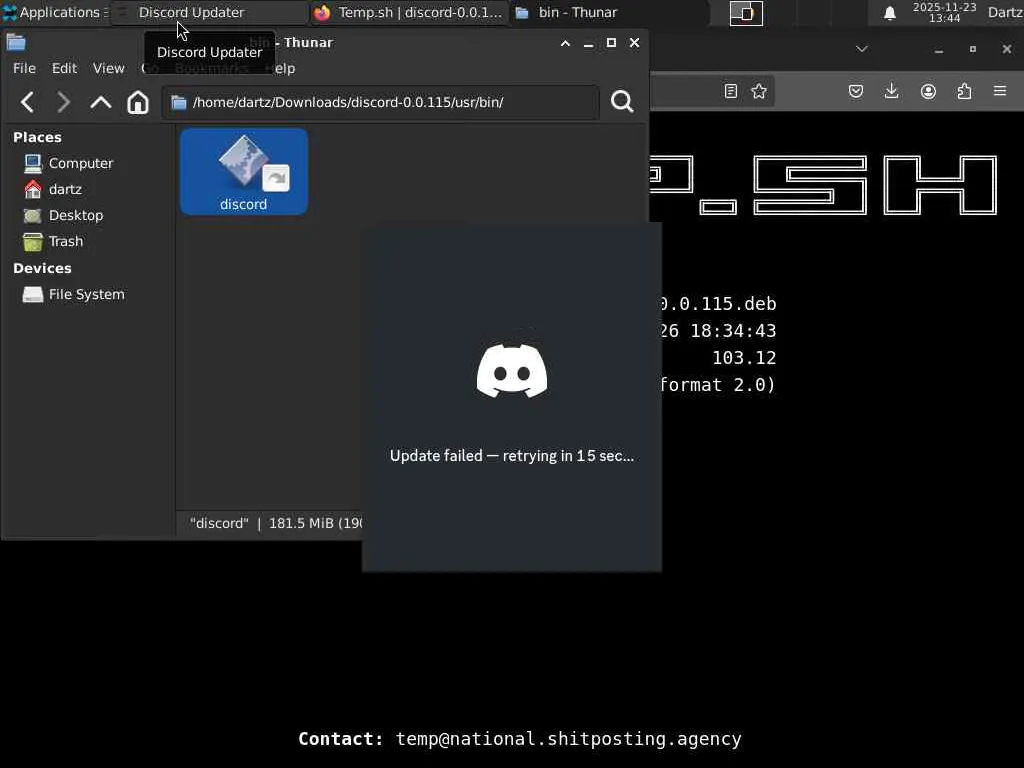Open Thunar Edit menu
This screenshot has width=1024, height=768.
coord(64,68)
